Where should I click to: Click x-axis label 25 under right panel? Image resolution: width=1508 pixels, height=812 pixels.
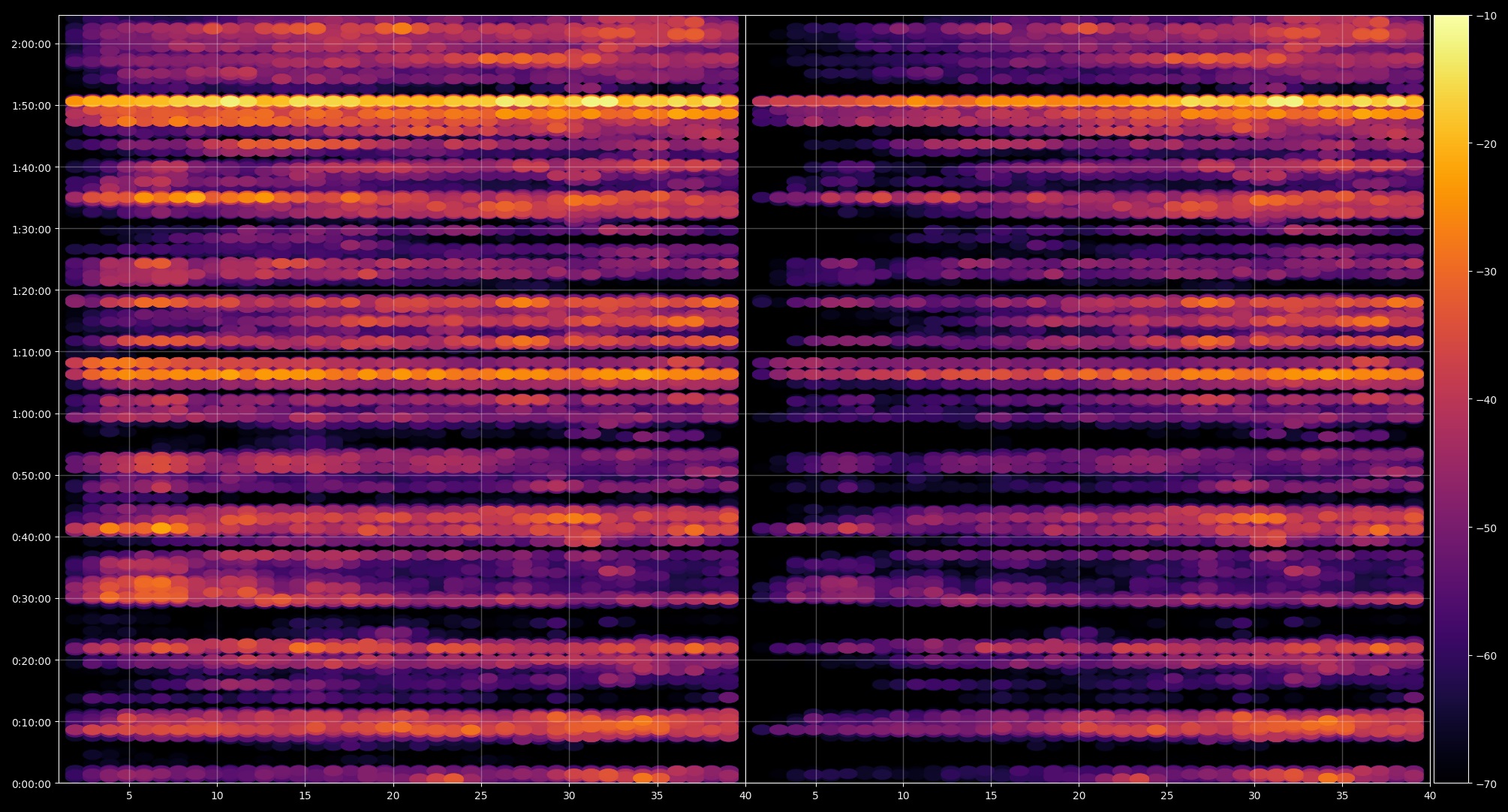click(1166, 796)
